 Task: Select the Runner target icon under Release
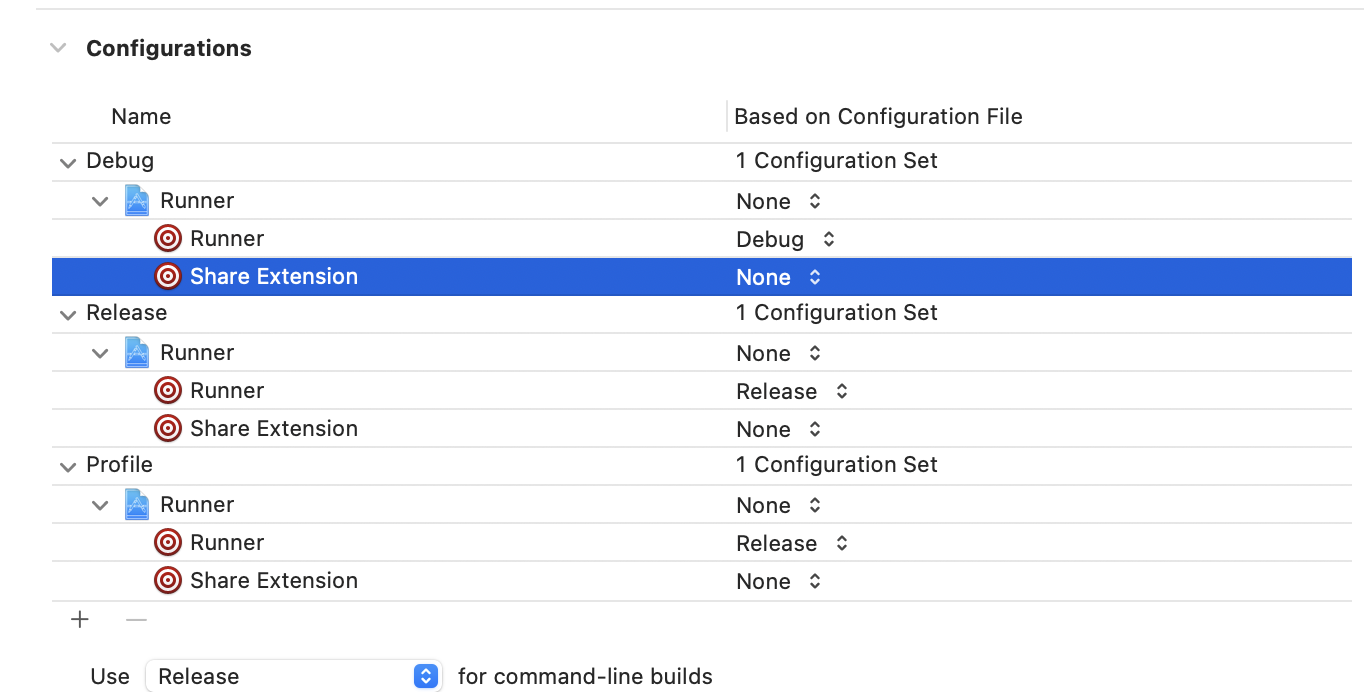coord(167,390)
